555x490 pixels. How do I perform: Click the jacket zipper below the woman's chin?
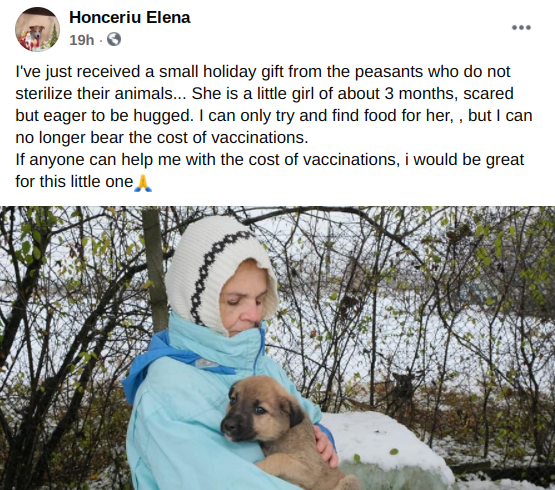pos(260,351)
